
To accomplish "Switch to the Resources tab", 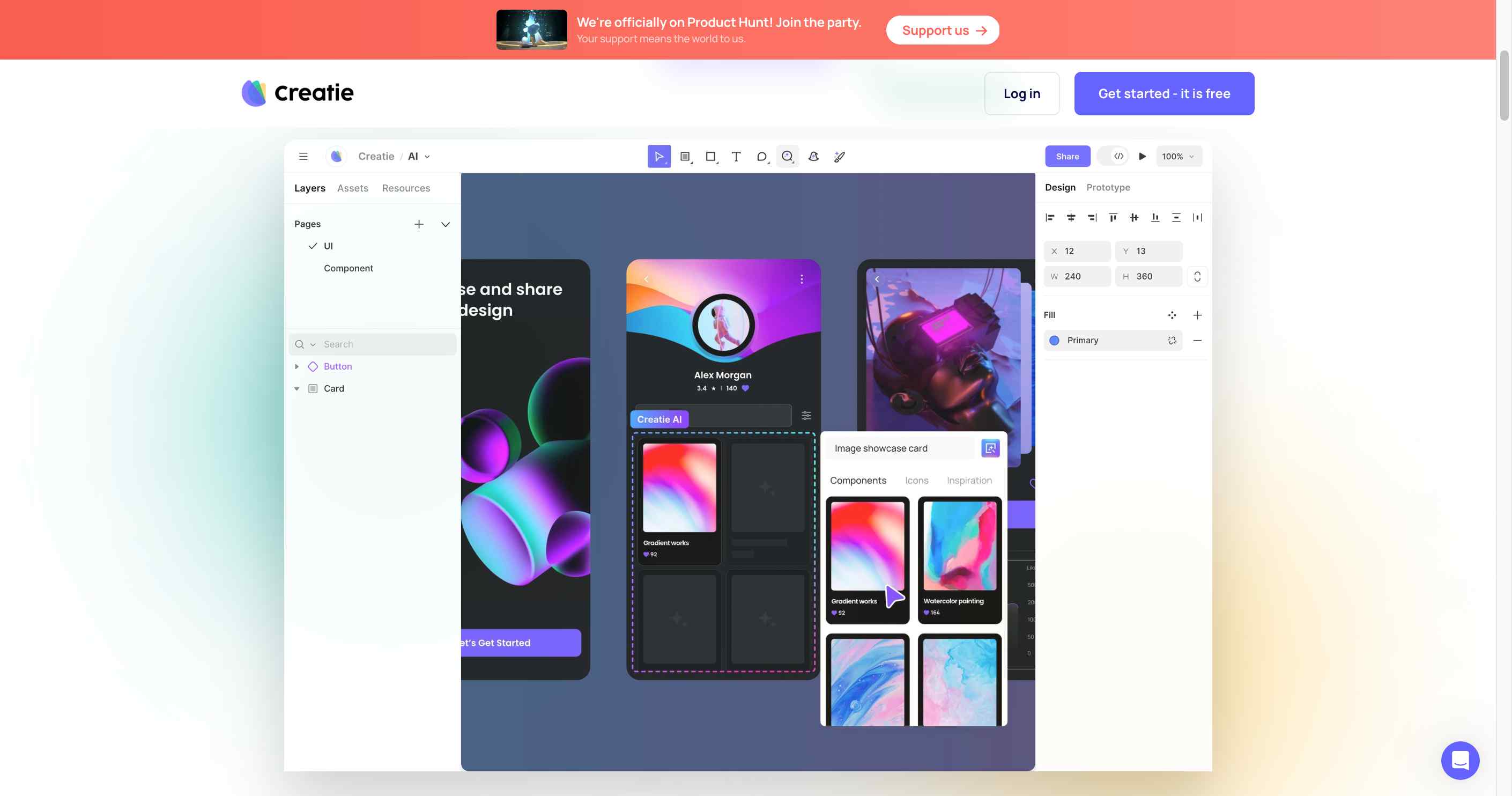I will click(405, 188).
